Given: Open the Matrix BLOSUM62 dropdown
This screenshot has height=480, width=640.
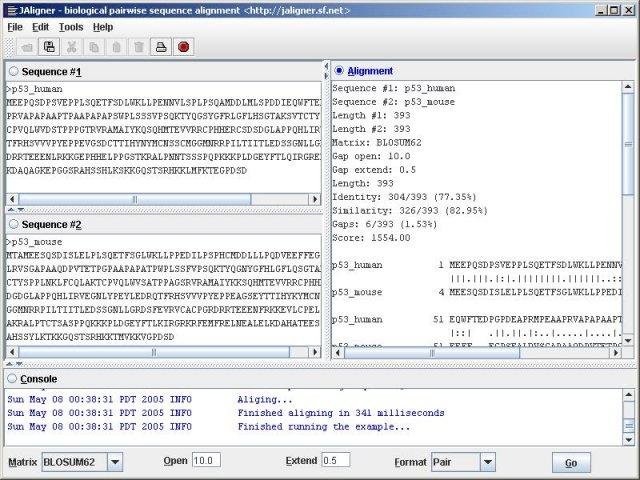Looking at the screenshot, I should coord(115,462).
